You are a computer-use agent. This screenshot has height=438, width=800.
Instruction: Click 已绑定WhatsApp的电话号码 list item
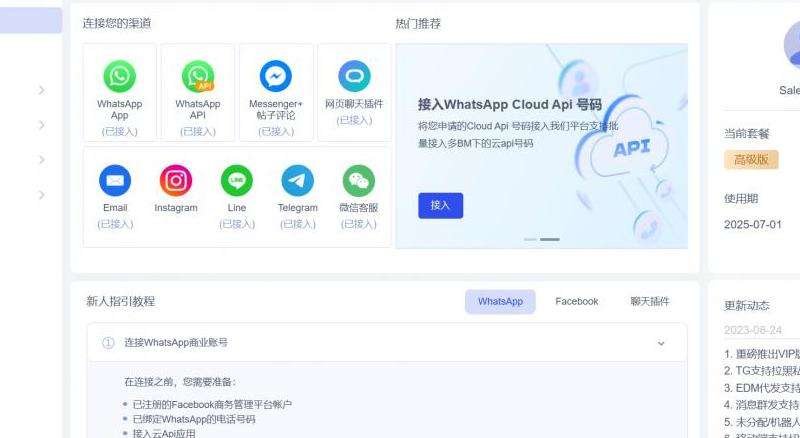tap(194, 420)
